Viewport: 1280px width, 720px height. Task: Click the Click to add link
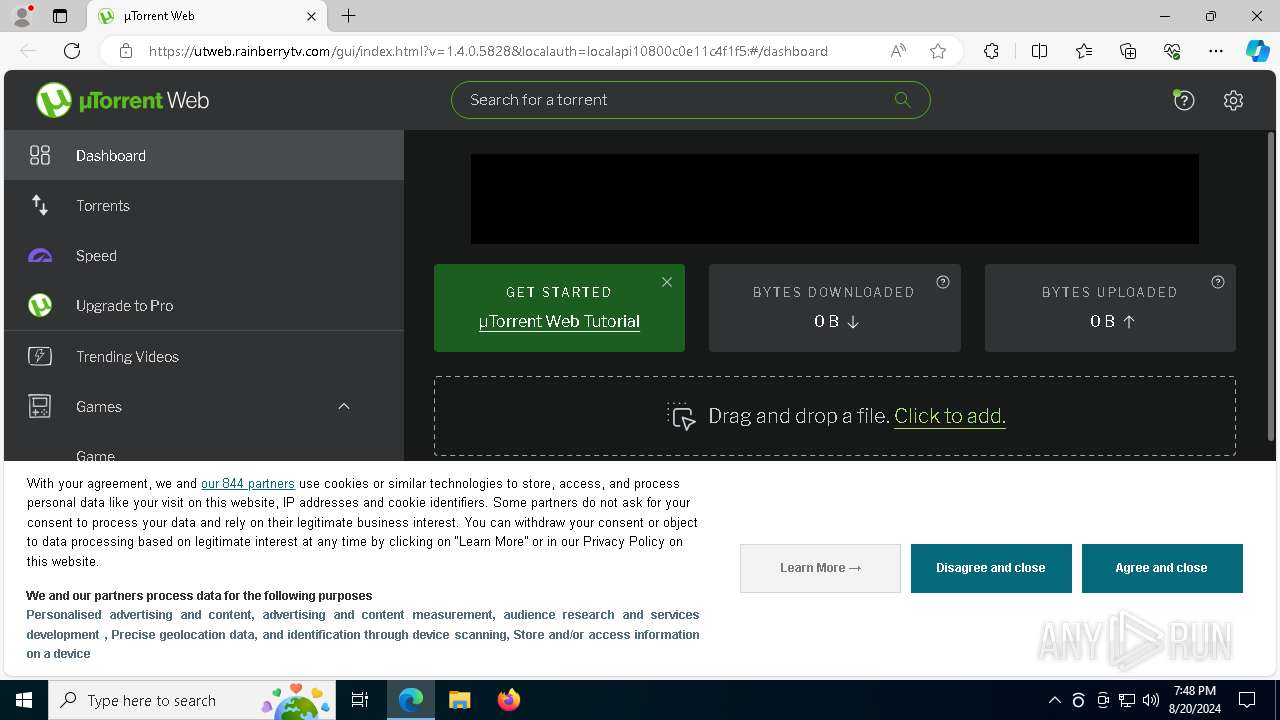pos(950,416)
